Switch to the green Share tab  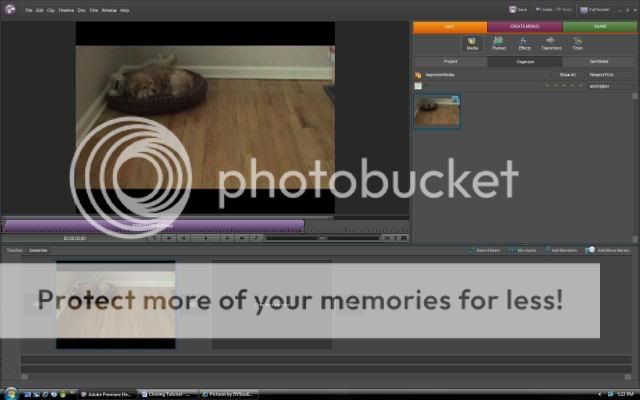click(600, 27)
